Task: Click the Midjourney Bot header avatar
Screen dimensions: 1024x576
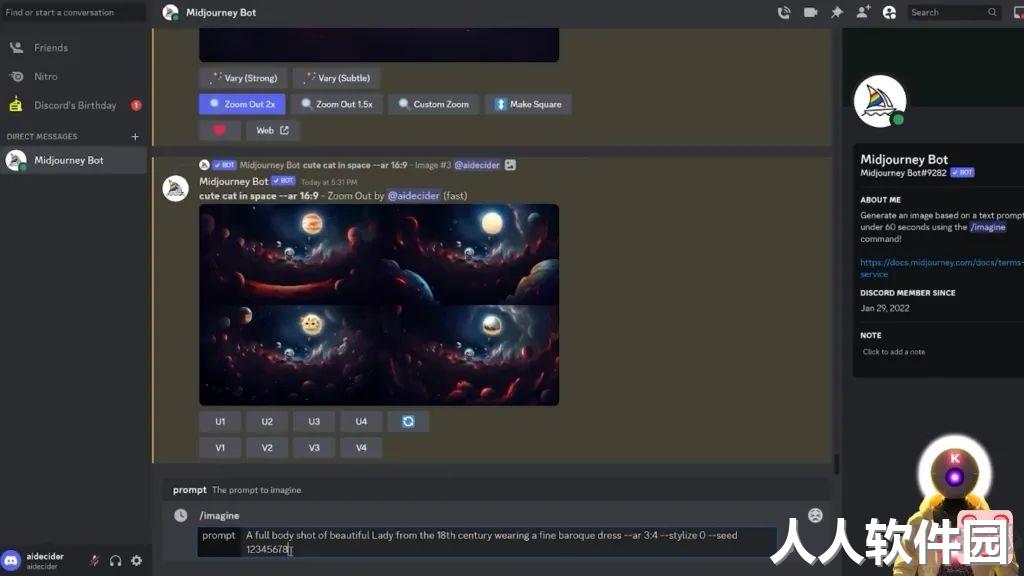Action: [170, 12]
